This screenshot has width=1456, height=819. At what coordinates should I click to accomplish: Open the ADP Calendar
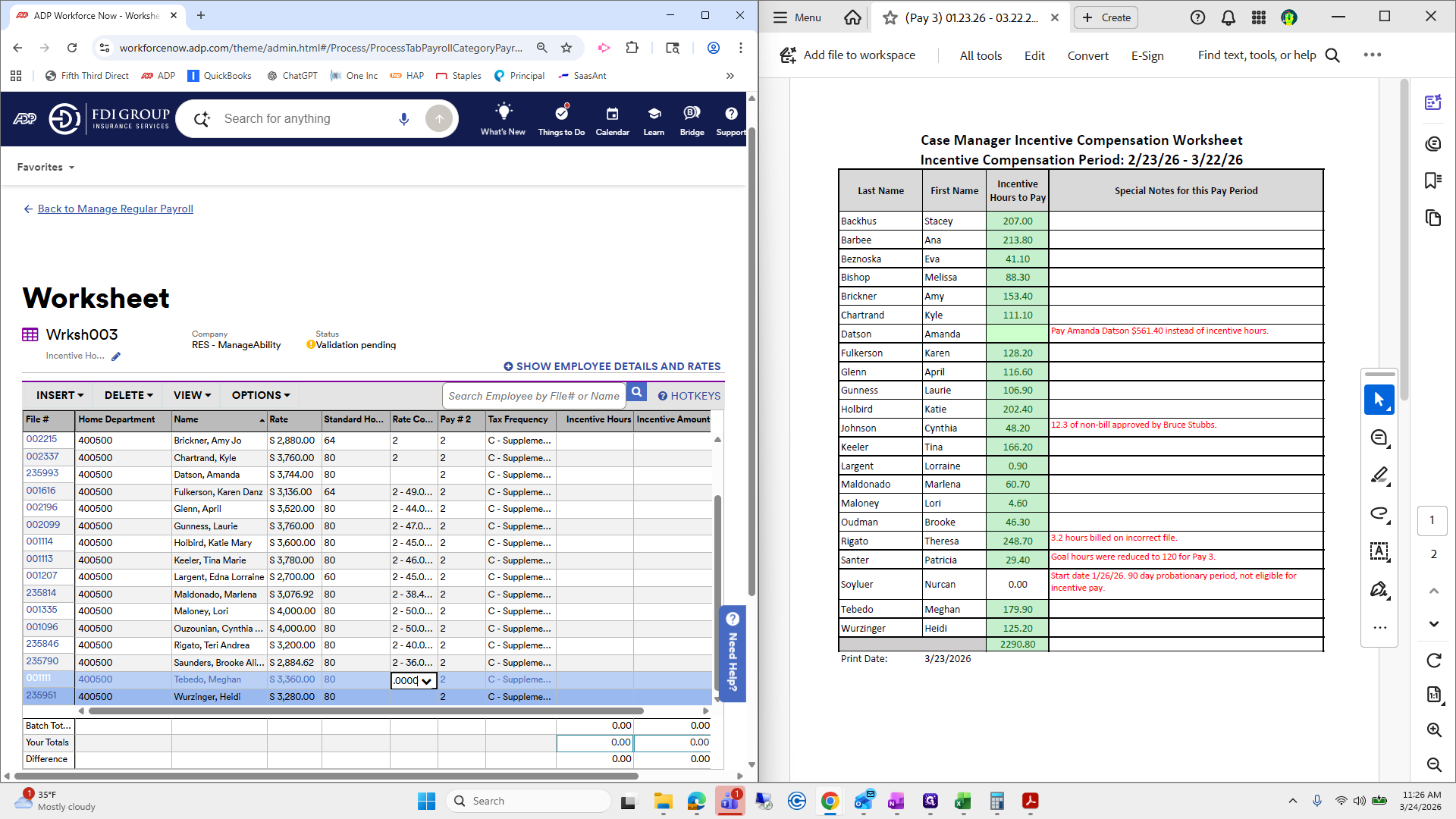tap(612, 119)
